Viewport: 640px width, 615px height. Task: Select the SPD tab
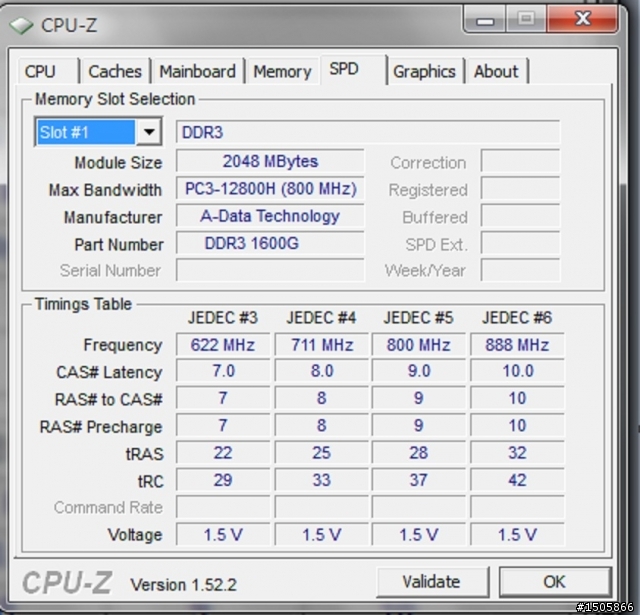tap(353, 69)
